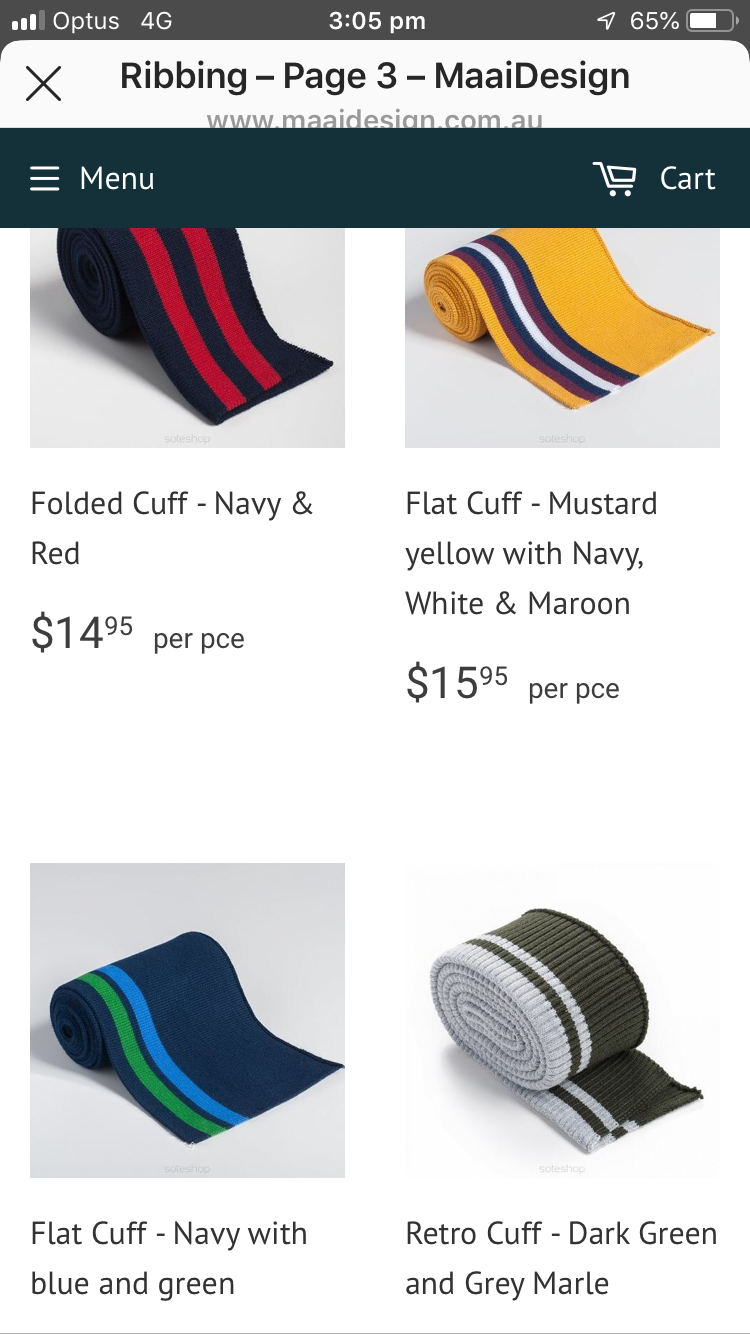Tap the $15.95 per pce price

[x=513, y=684]
